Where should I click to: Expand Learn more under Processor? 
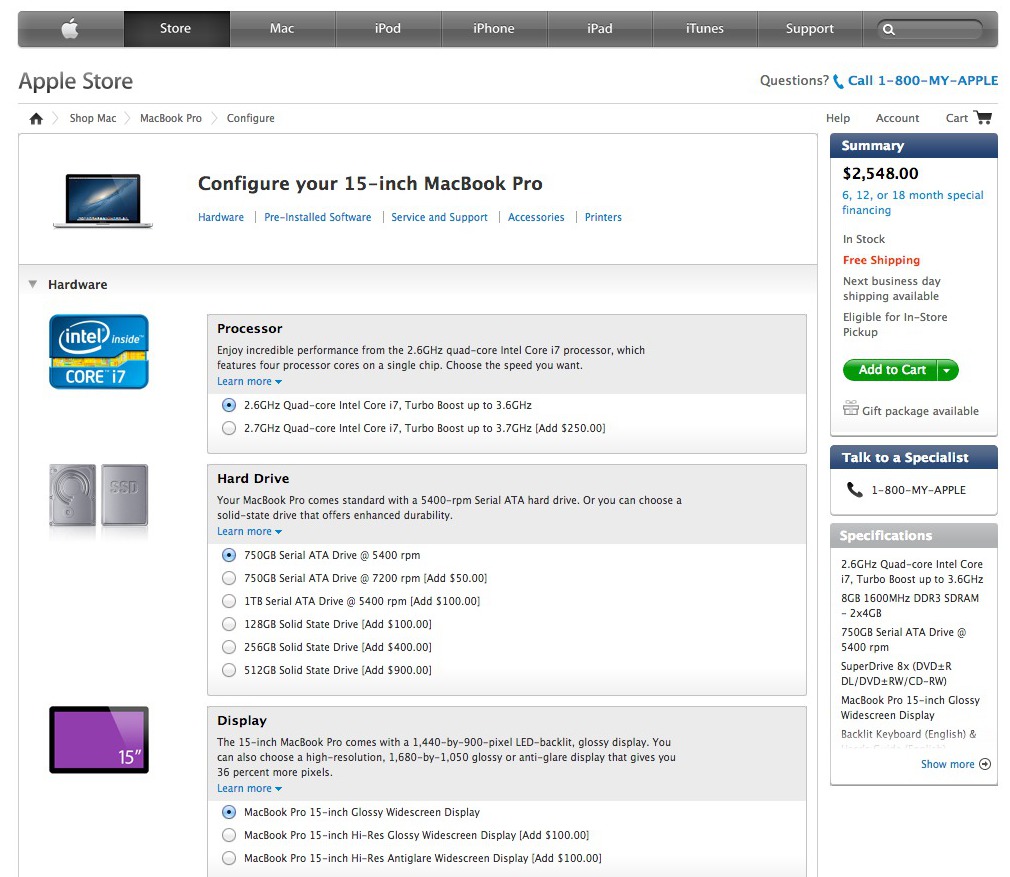coord(249,381)
